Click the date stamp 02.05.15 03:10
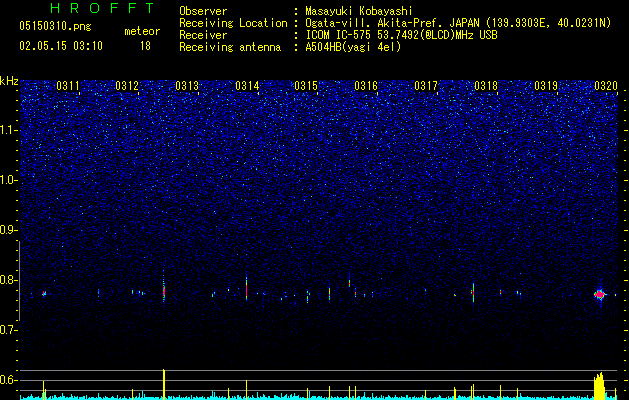 pos(61,46)
